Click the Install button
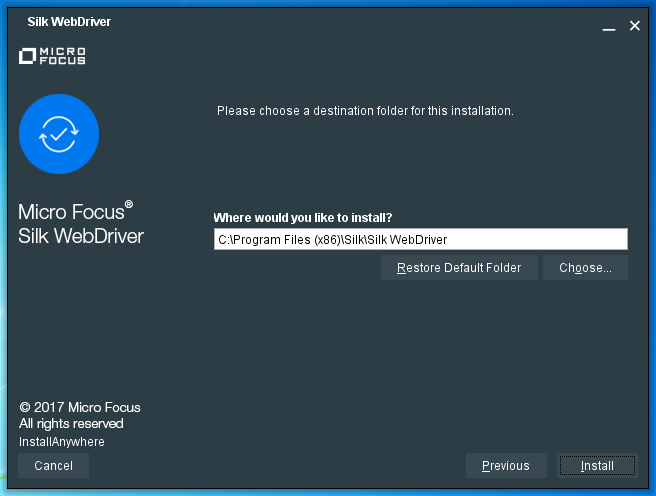This screenshot has height=496, width=656. [597, 465]
